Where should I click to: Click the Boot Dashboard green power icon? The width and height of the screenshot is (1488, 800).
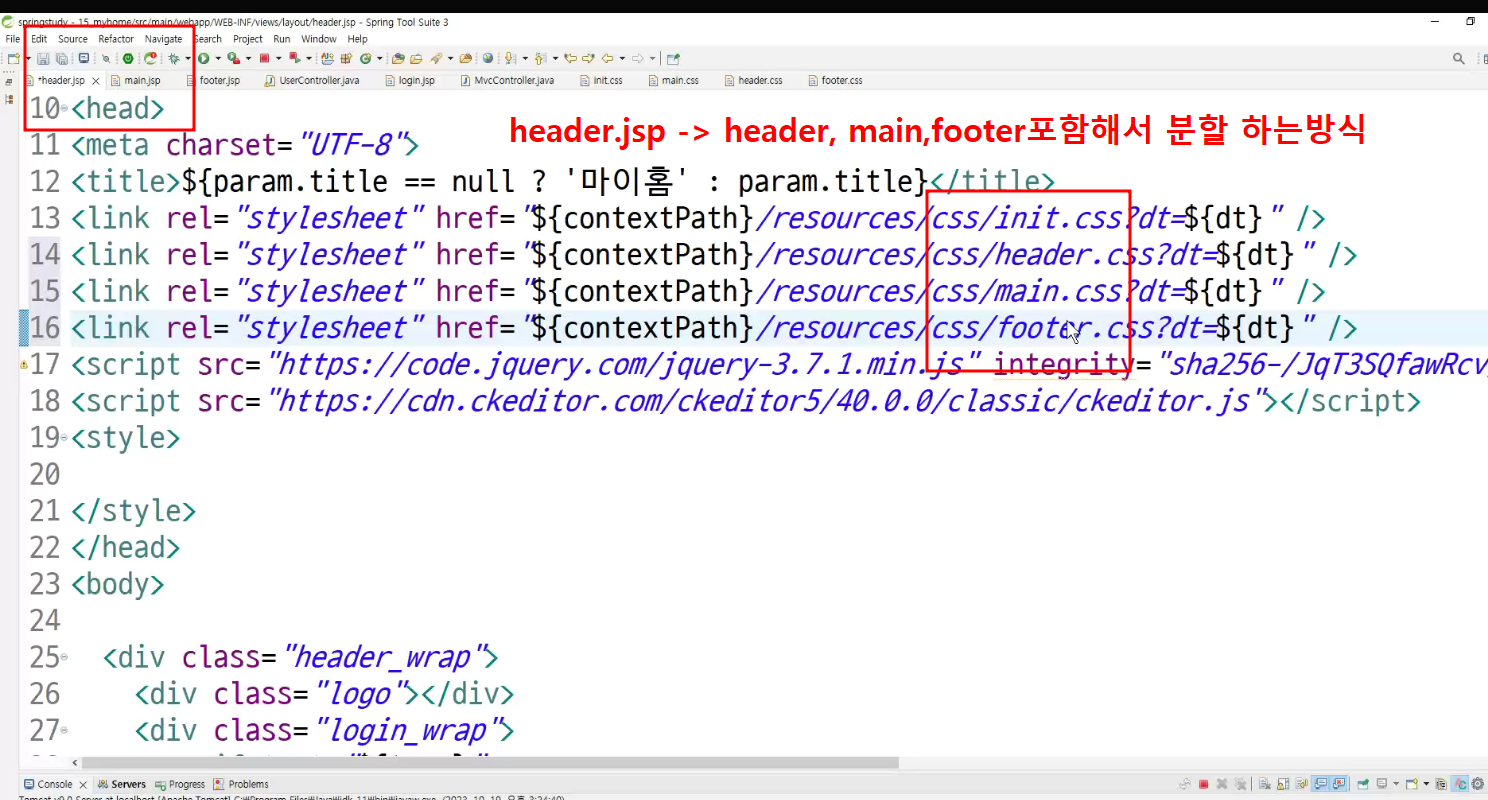pos(127,59)
